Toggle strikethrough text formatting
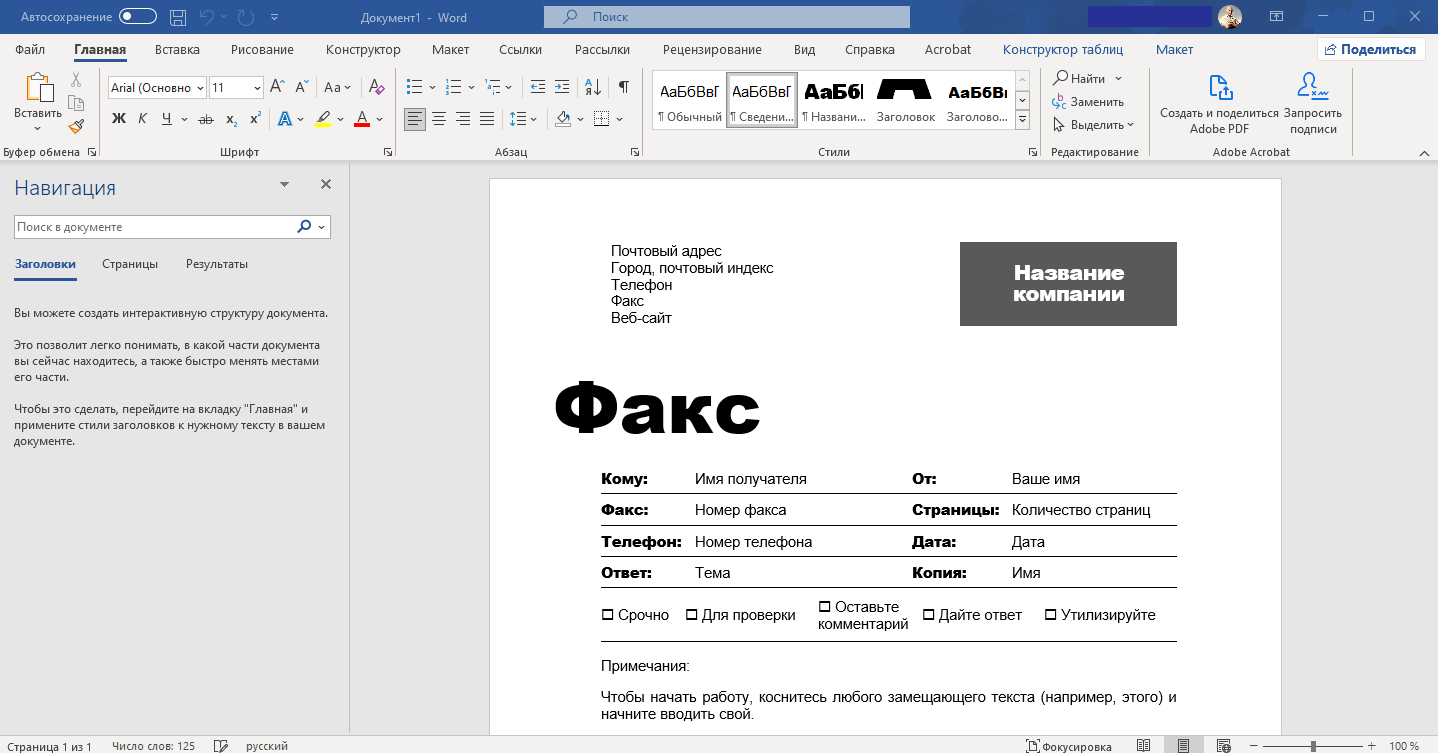 click(x=206, y=119)
